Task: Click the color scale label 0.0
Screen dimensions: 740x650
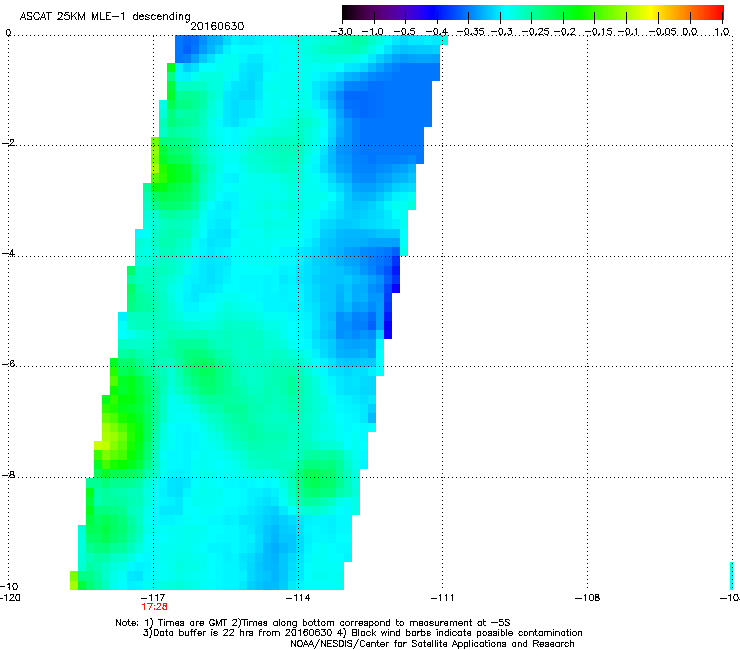Action: point(690,32)
